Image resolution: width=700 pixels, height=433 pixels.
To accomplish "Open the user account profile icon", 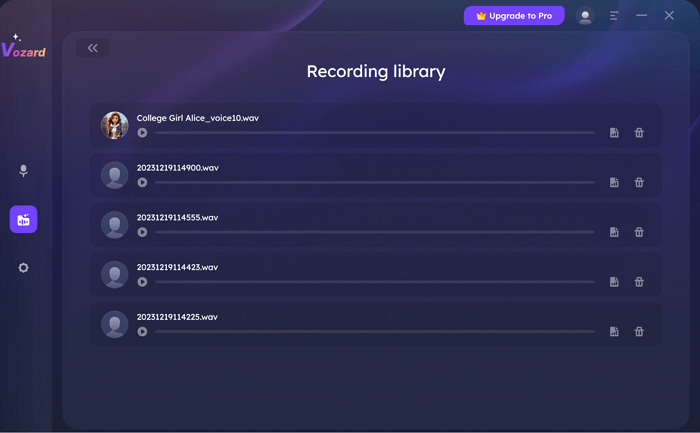I will 585,16.
